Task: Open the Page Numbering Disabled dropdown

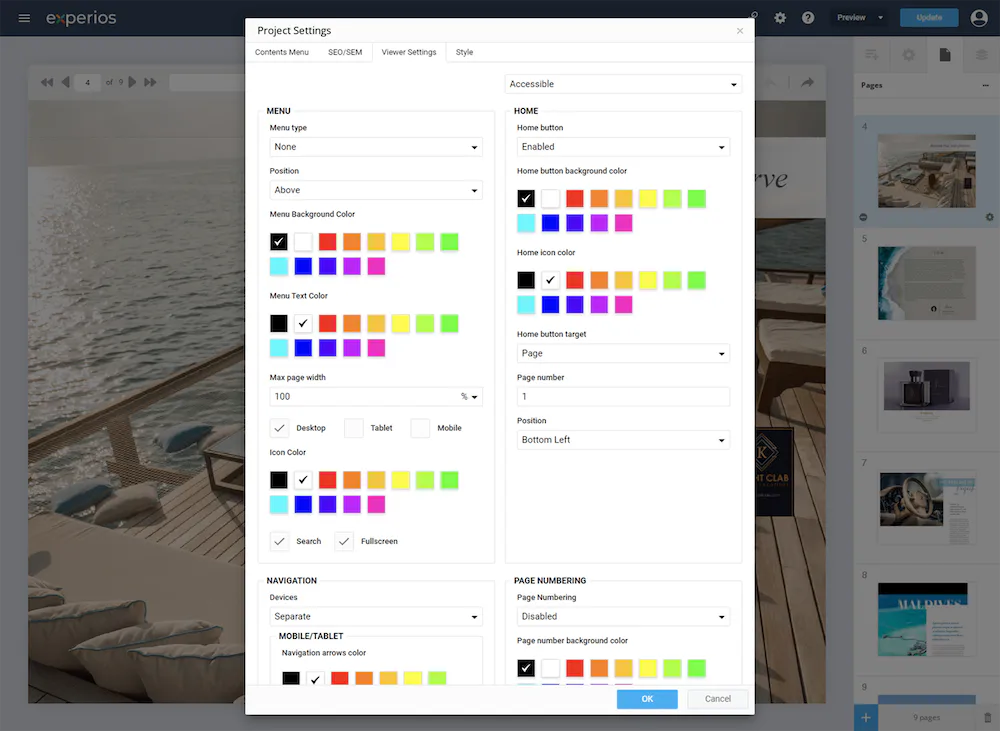Action: (623, 617)
